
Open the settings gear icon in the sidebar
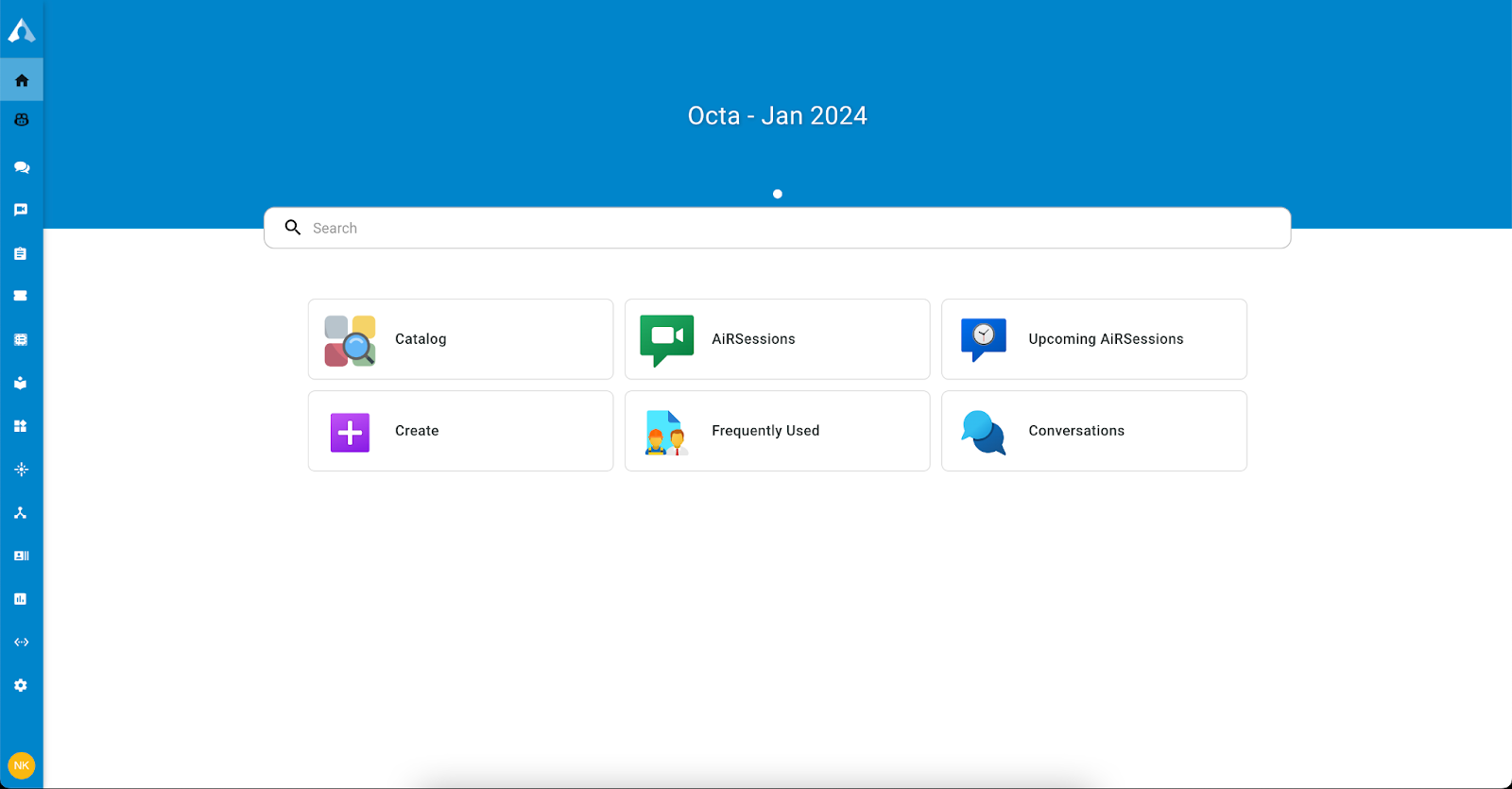(x=21, y=685)
